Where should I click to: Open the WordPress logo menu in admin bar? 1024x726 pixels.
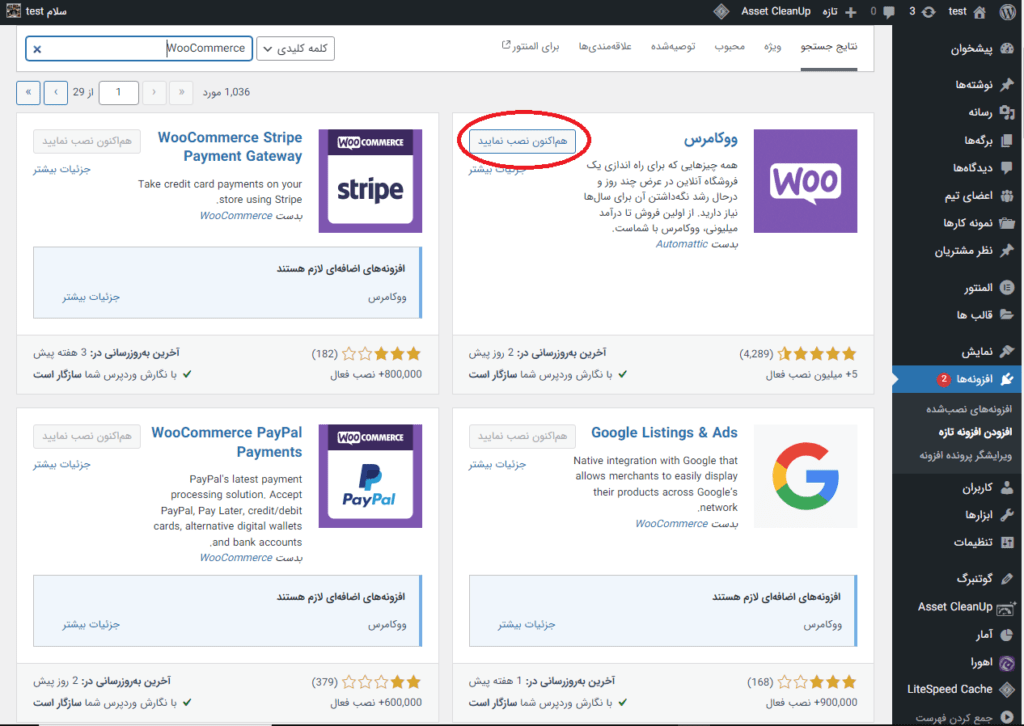tap(1008, 12)
